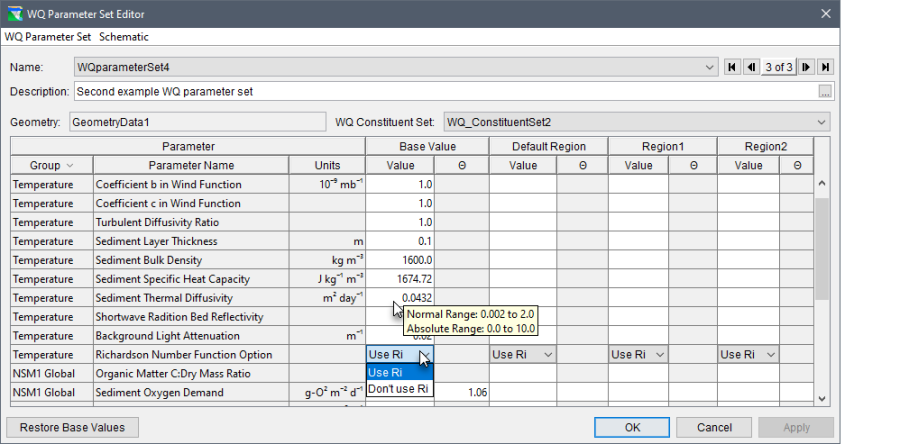Click the Units column header

coord(327,165)
